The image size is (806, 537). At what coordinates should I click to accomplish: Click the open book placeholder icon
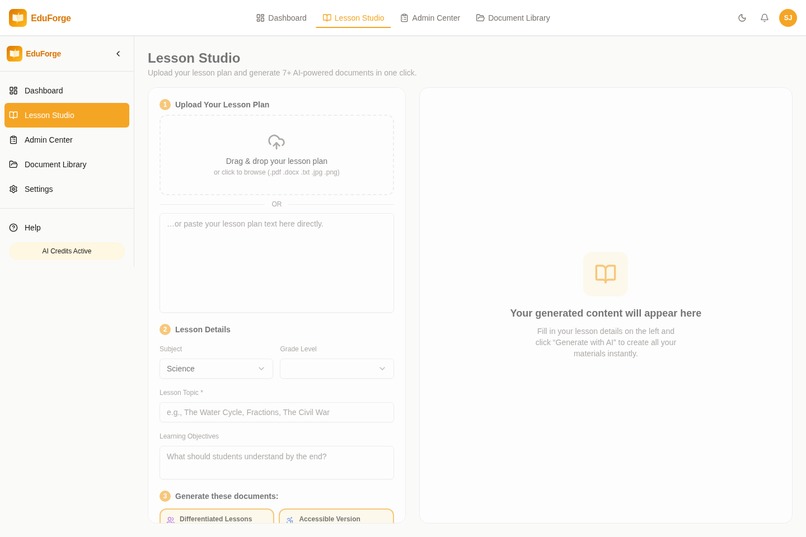[x=606, y=273]
